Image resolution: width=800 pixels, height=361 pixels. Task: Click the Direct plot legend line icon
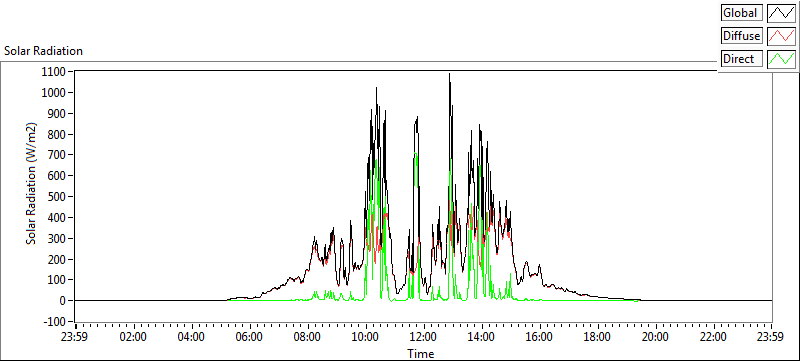[x=782, y=59]
